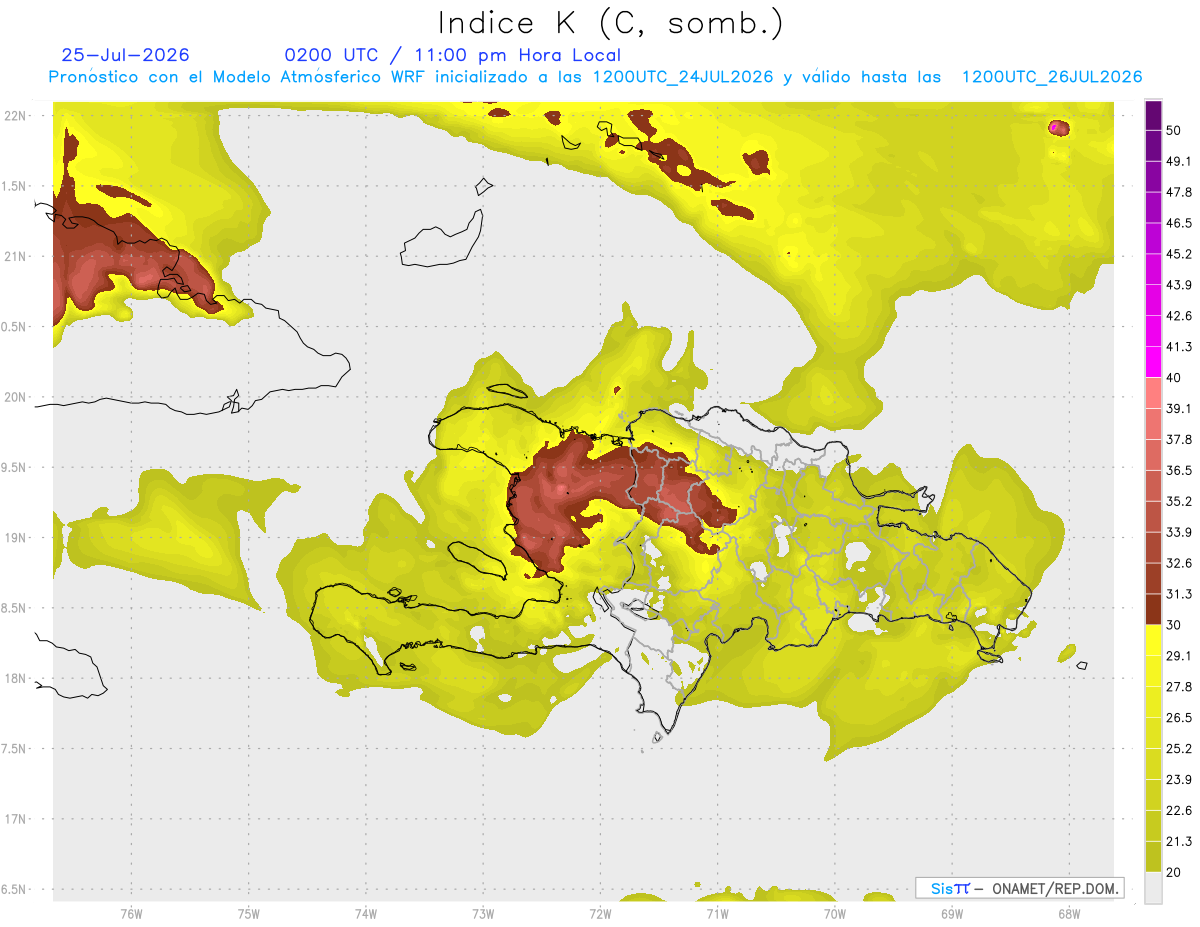The height and width of the screenshot is (927, 1200).
Task: Click the latitude label "22N"
Action: 16,115
